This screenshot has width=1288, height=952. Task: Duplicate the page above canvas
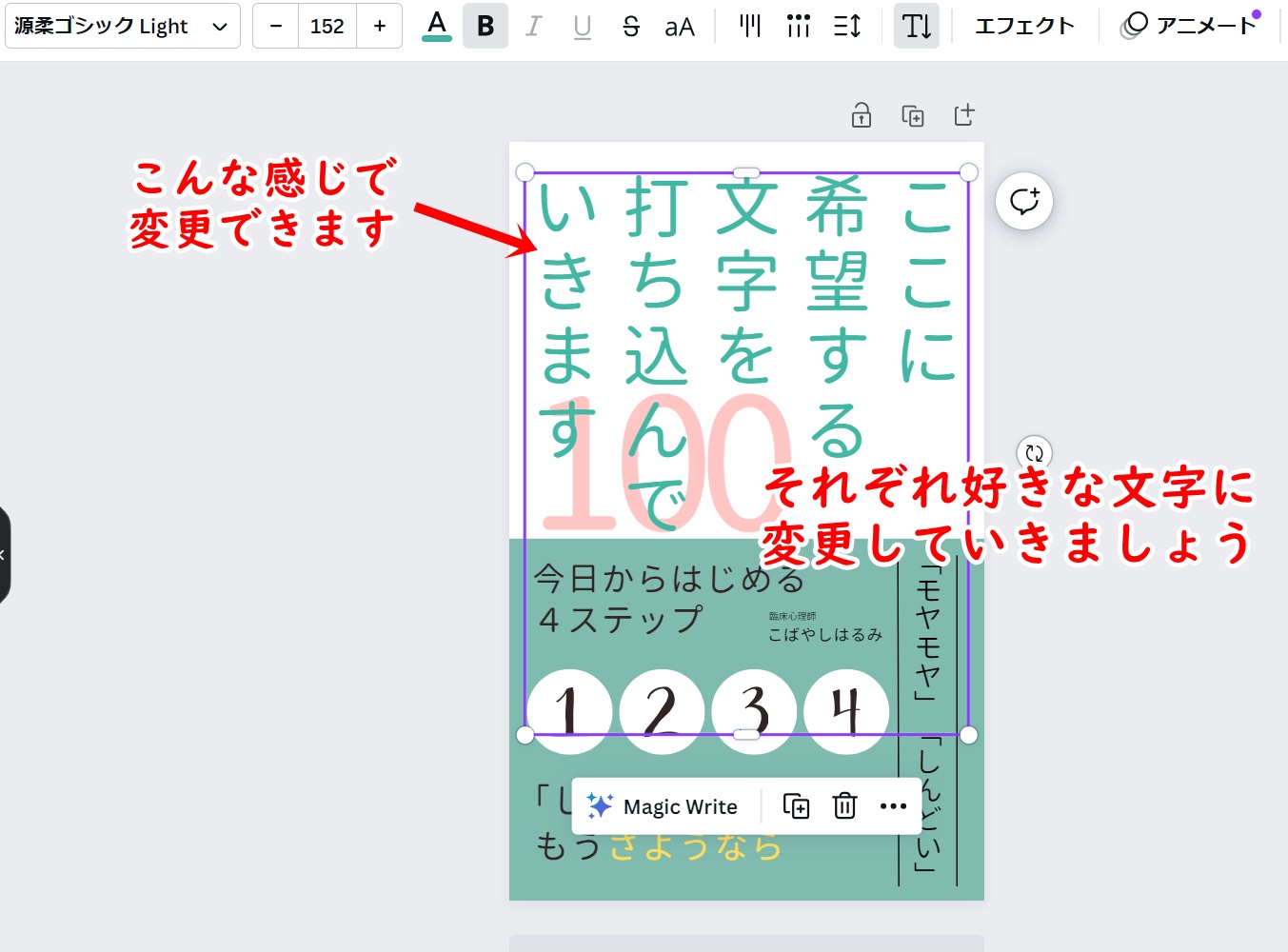coord(913,115)
